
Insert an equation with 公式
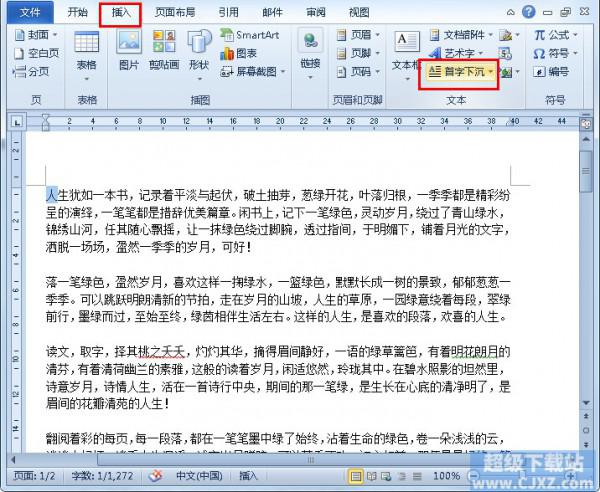coord(551,35)
